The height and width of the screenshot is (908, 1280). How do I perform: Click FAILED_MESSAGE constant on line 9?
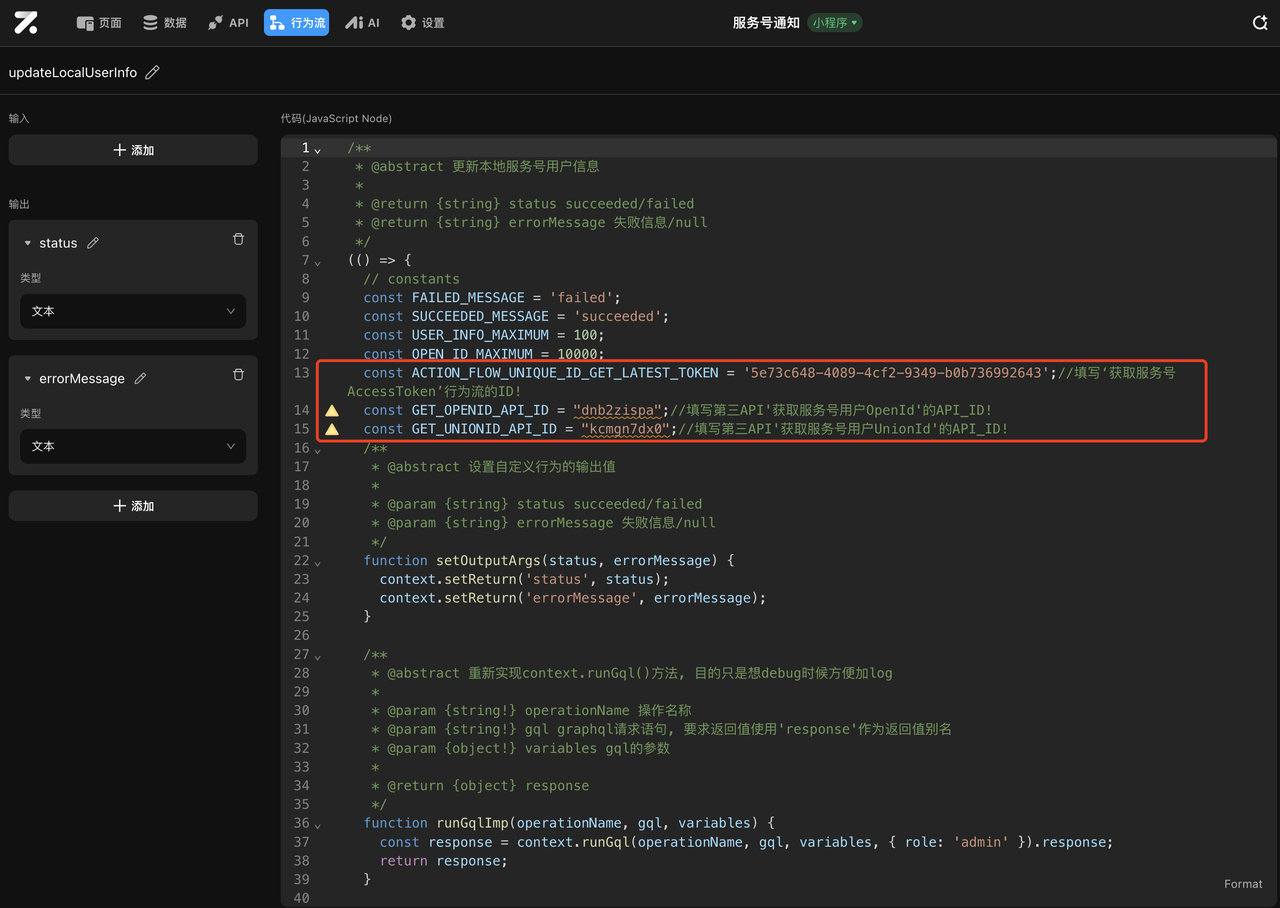click(468, 297)
